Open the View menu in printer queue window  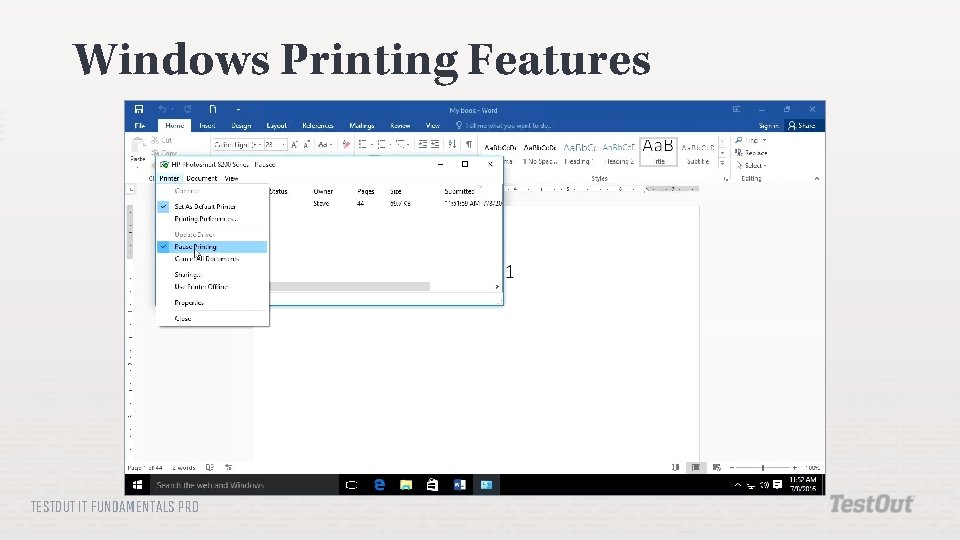click(x=231, y=178)
